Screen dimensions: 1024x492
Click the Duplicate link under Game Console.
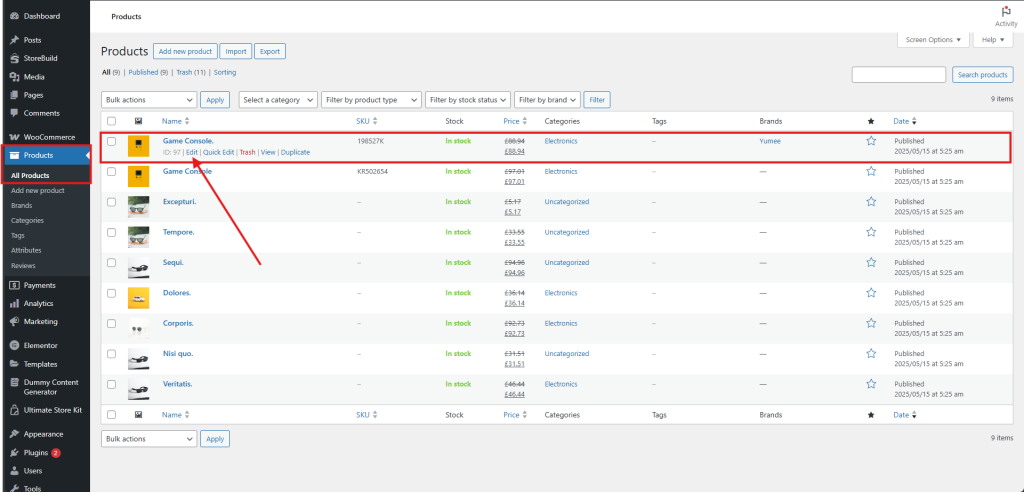tap(295, 152)
